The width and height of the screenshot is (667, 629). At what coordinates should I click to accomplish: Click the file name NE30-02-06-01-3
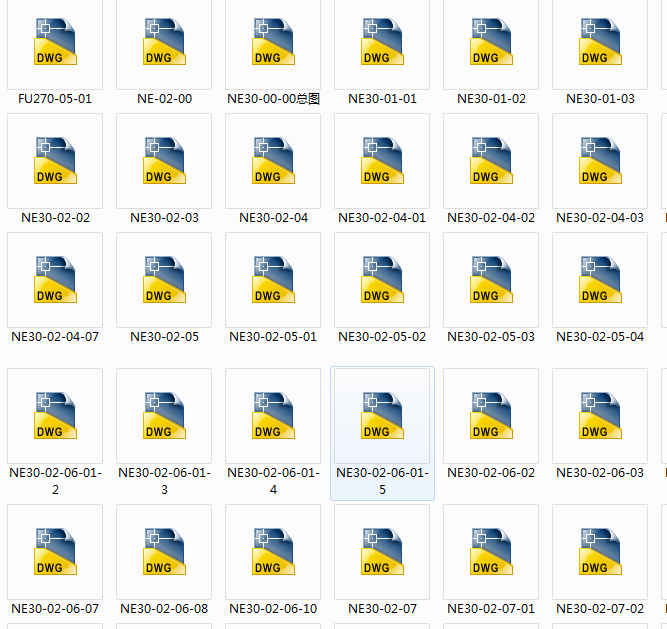pos(164,481)
